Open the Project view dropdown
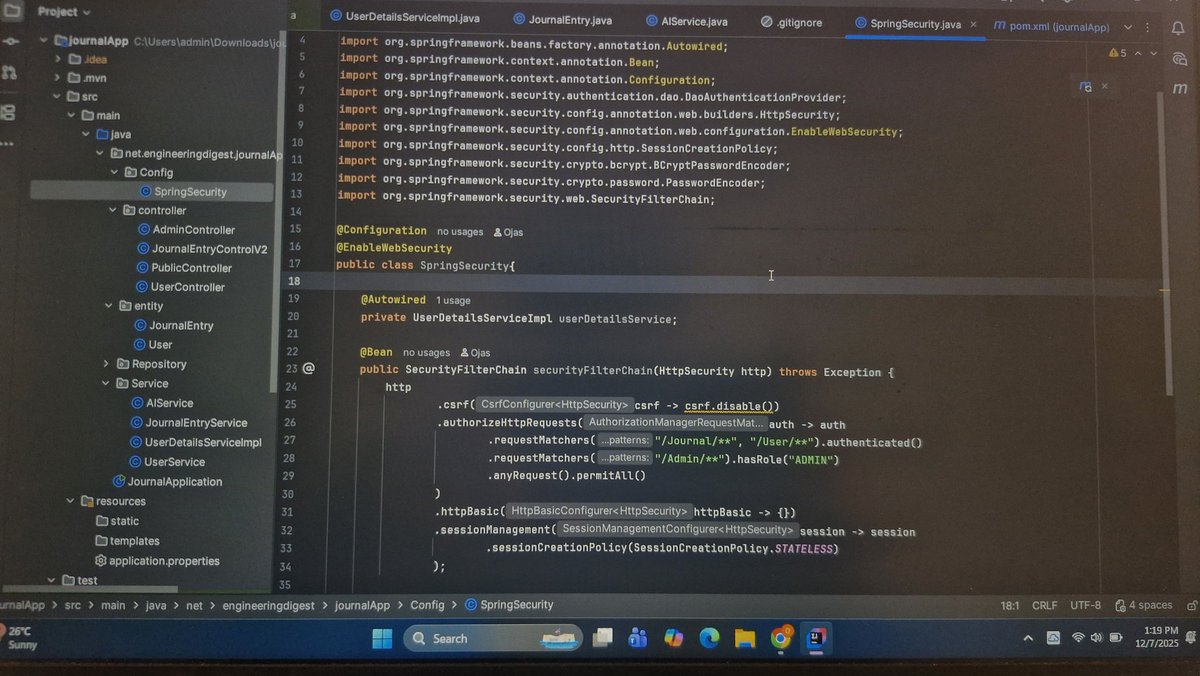1200x676 pixels. 64,12
